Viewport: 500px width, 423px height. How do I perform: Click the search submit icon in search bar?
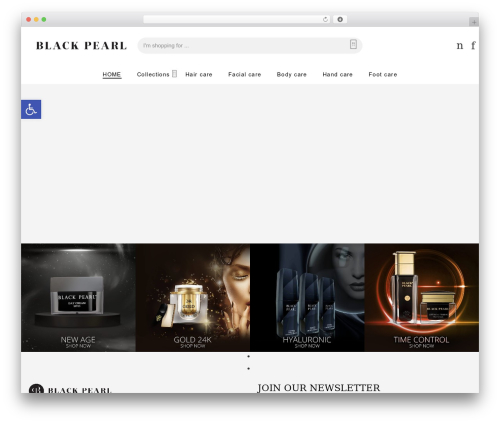[x=353, y=44]
